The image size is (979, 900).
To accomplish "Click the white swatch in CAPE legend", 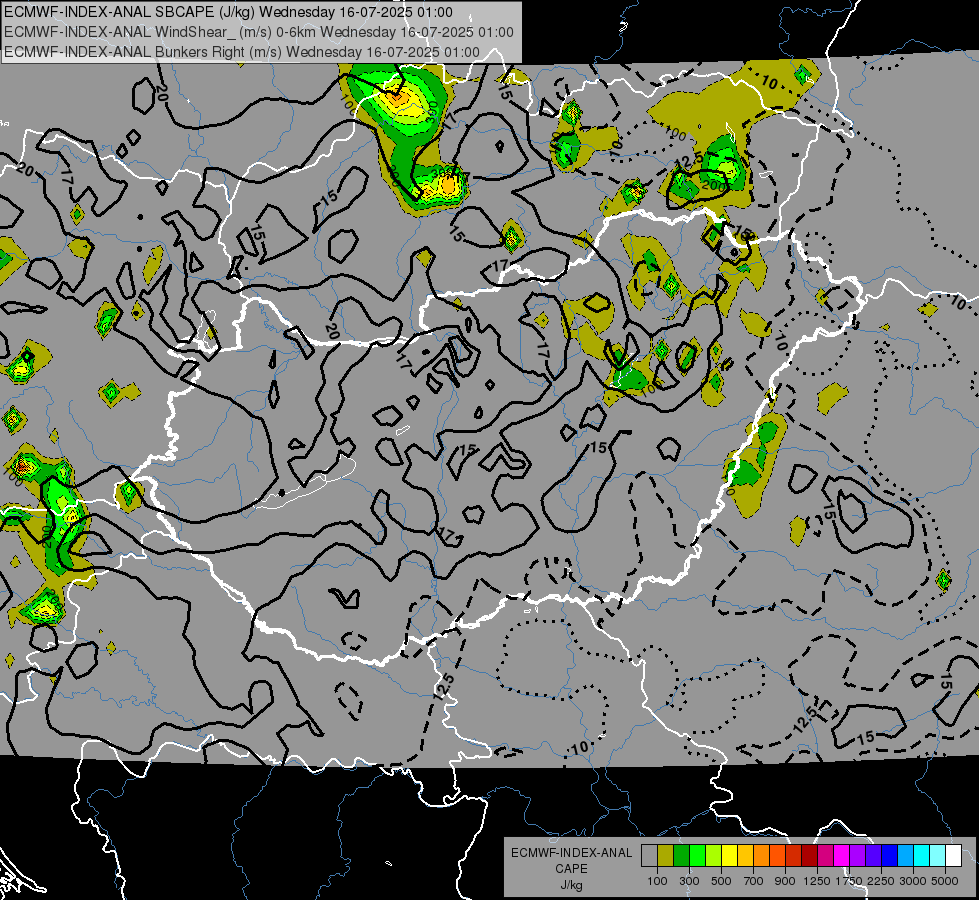I will click(x=953, y=855).
